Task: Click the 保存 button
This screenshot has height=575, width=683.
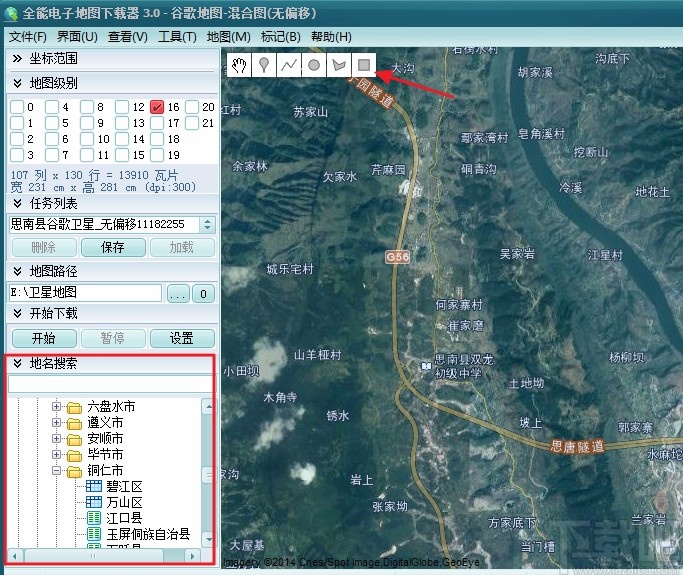Action: 113,247
